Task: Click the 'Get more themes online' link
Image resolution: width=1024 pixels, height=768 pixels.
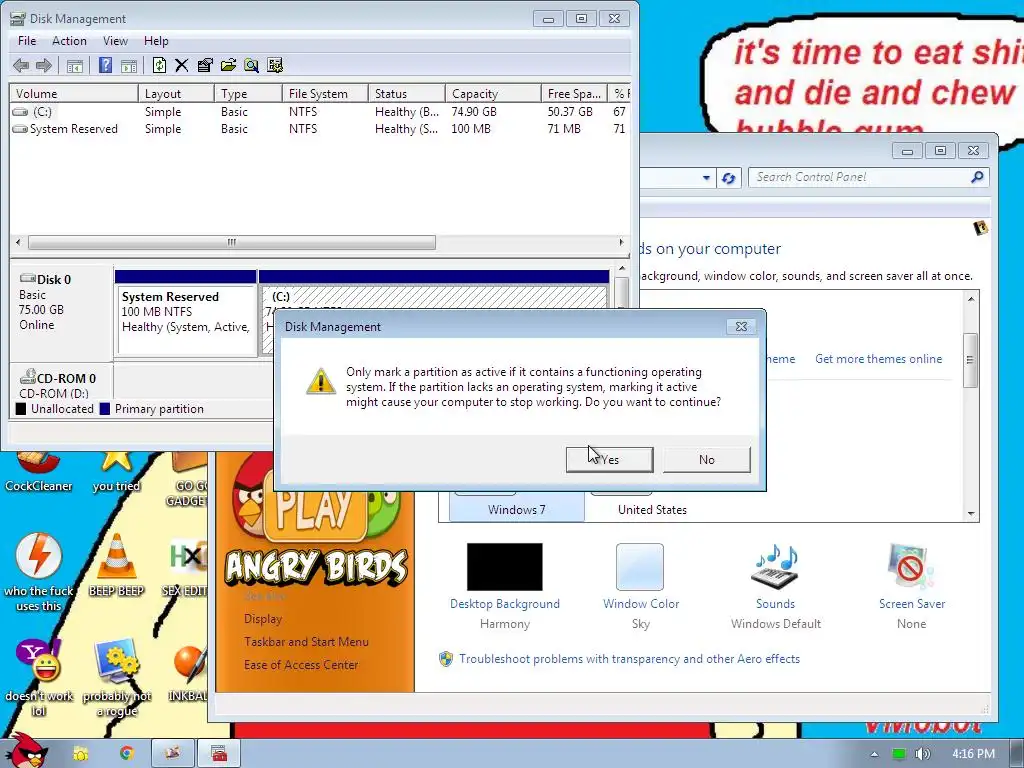Action: pyautogui.click(x=878, y=359)
